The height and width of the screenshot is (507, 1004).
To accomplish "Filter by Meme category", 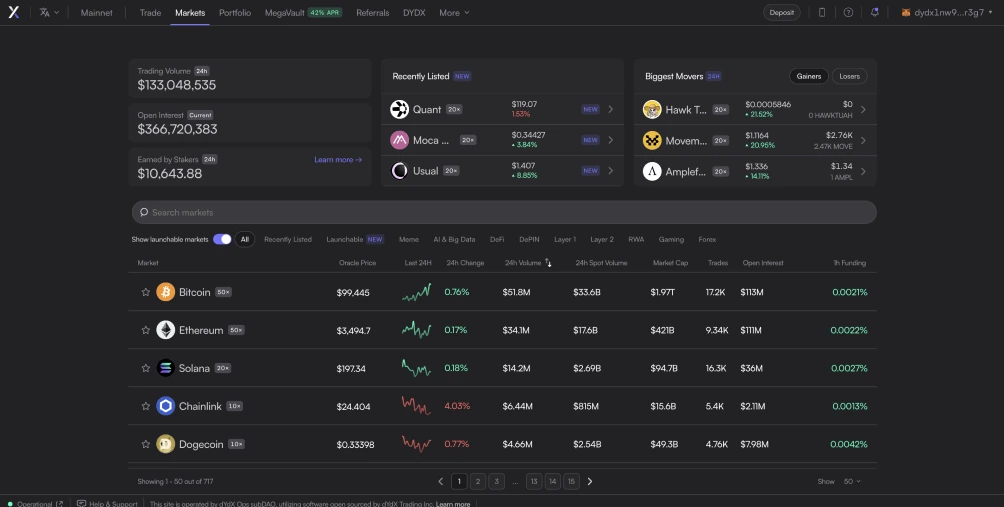I will [409, 239].
